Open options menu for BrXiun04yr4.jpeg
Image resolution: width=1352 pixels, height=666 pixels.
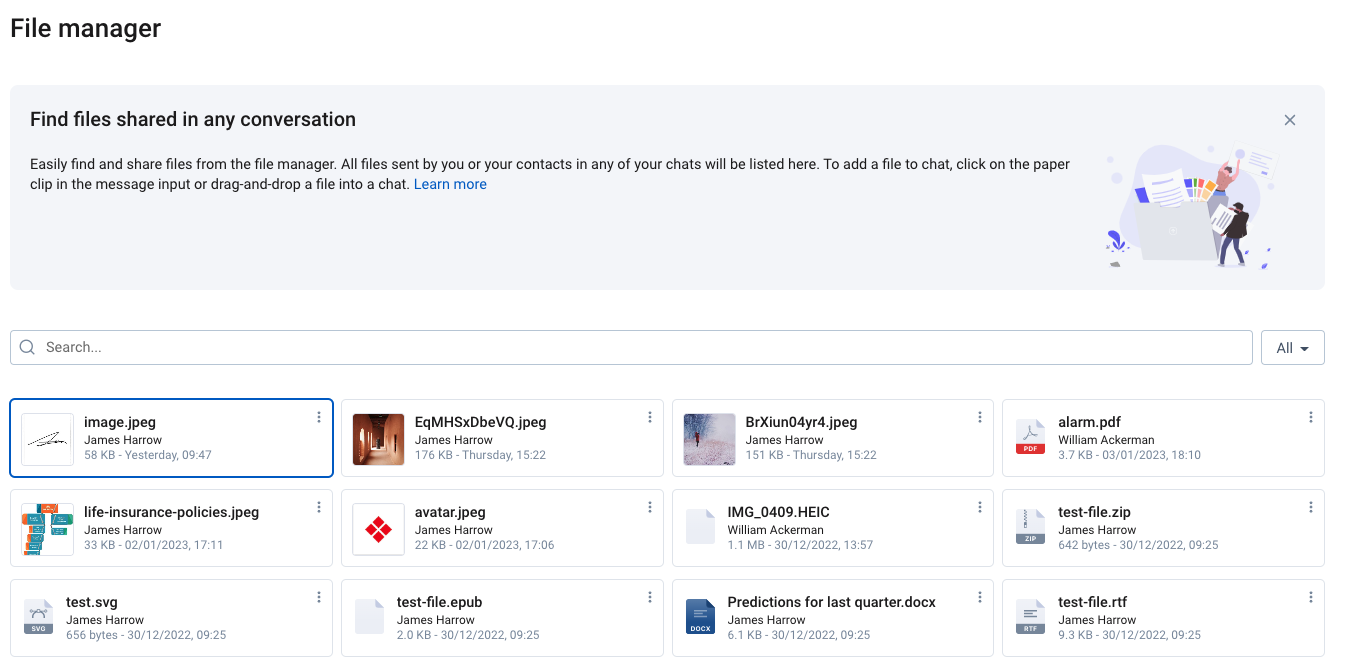(980, 417)
